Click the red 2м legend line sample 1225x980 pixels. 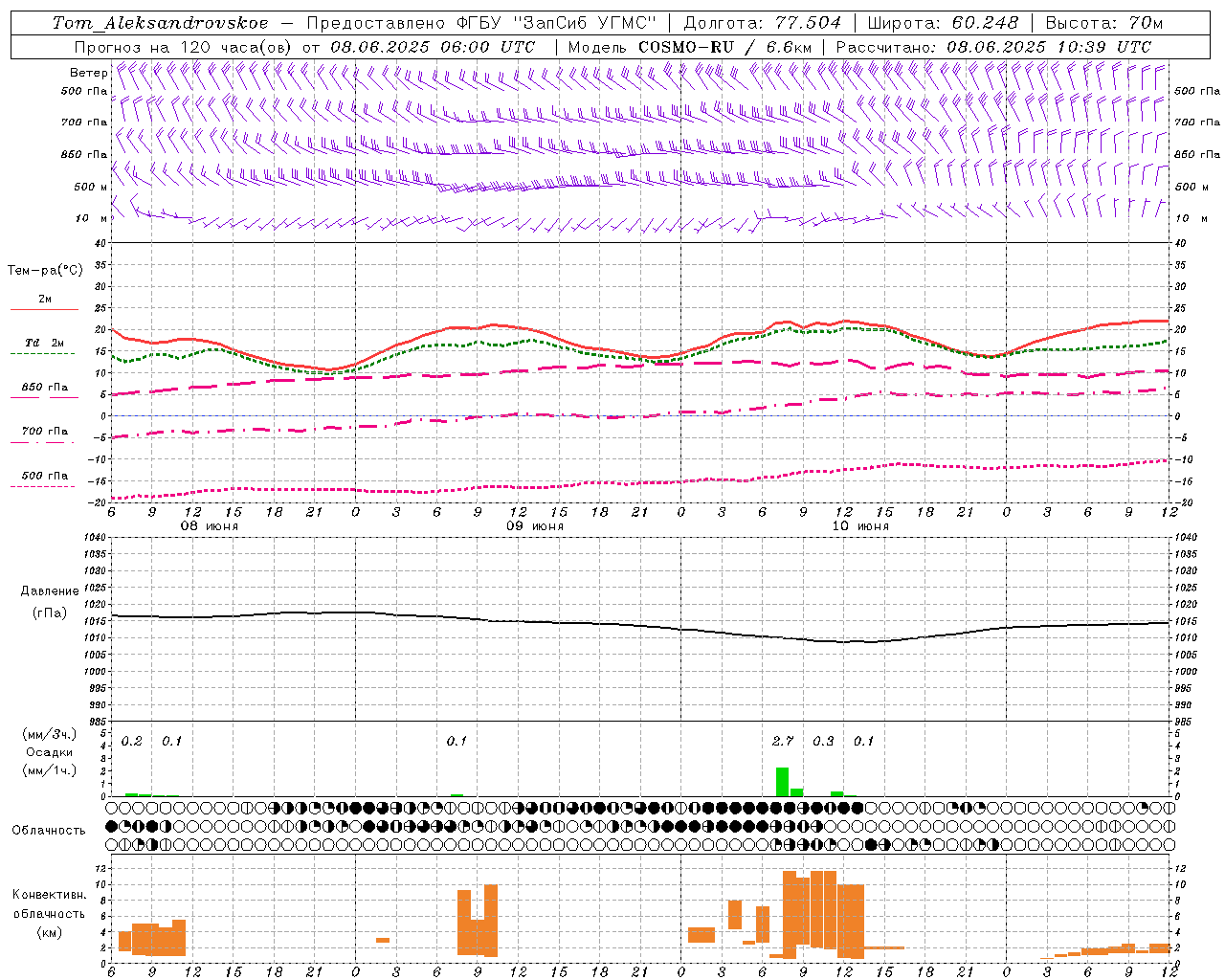pos(44,309)
